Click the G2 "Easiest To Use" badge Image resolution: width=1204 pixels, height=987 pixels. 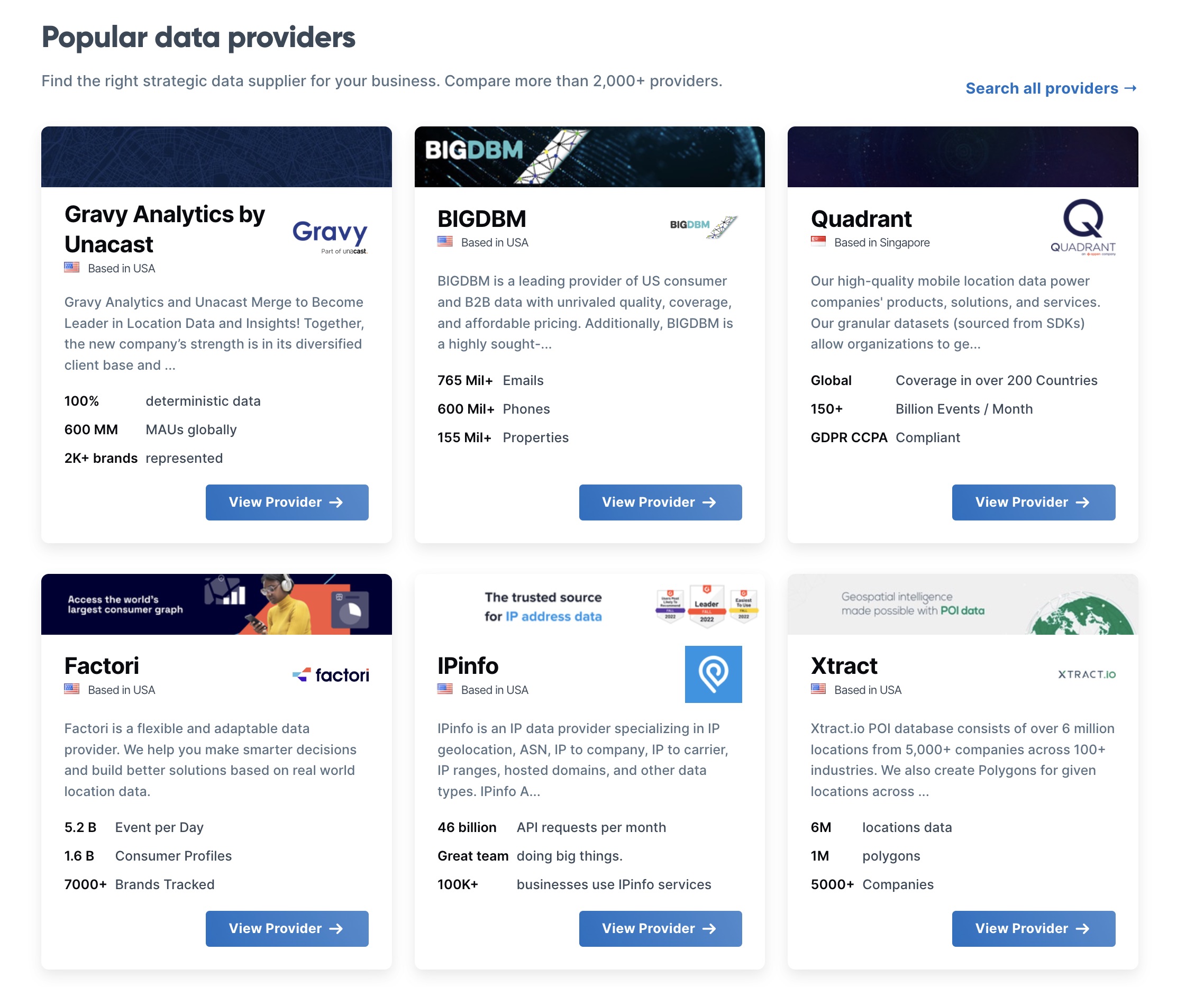click(x=744, y=605)
